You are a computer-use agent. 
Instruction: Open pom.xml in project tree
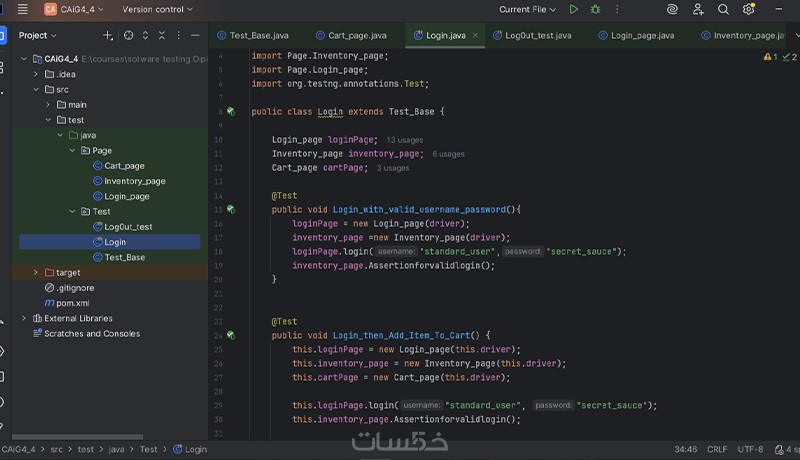pyautogui.click(x=67, y=303)
